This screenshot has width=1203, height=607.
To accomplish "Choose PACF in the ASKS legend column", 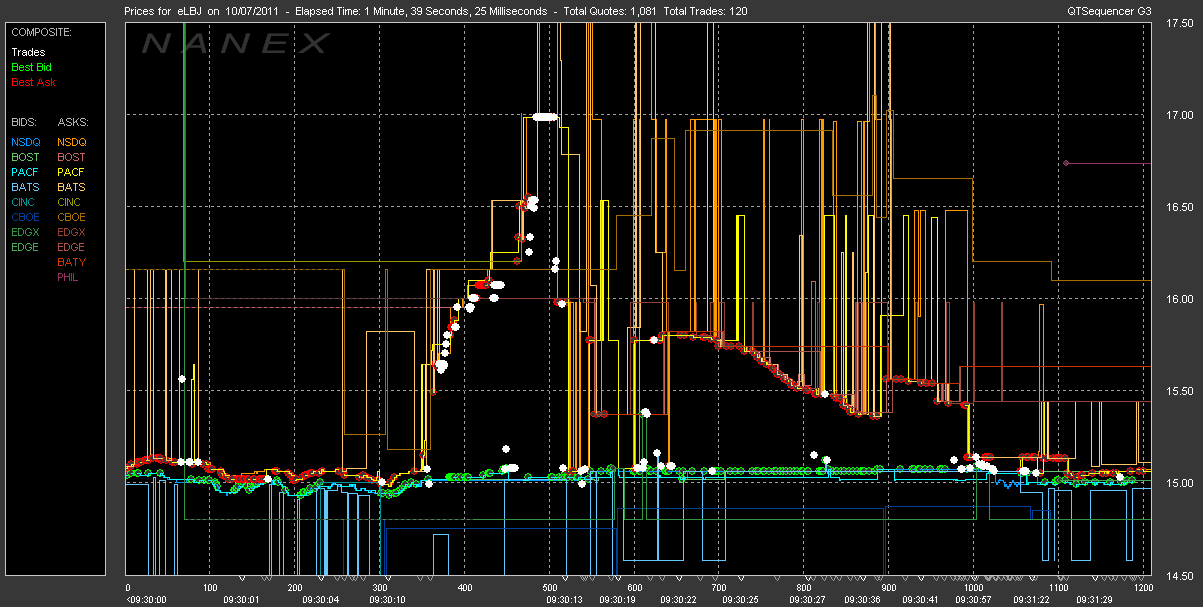I will (71, 172).
